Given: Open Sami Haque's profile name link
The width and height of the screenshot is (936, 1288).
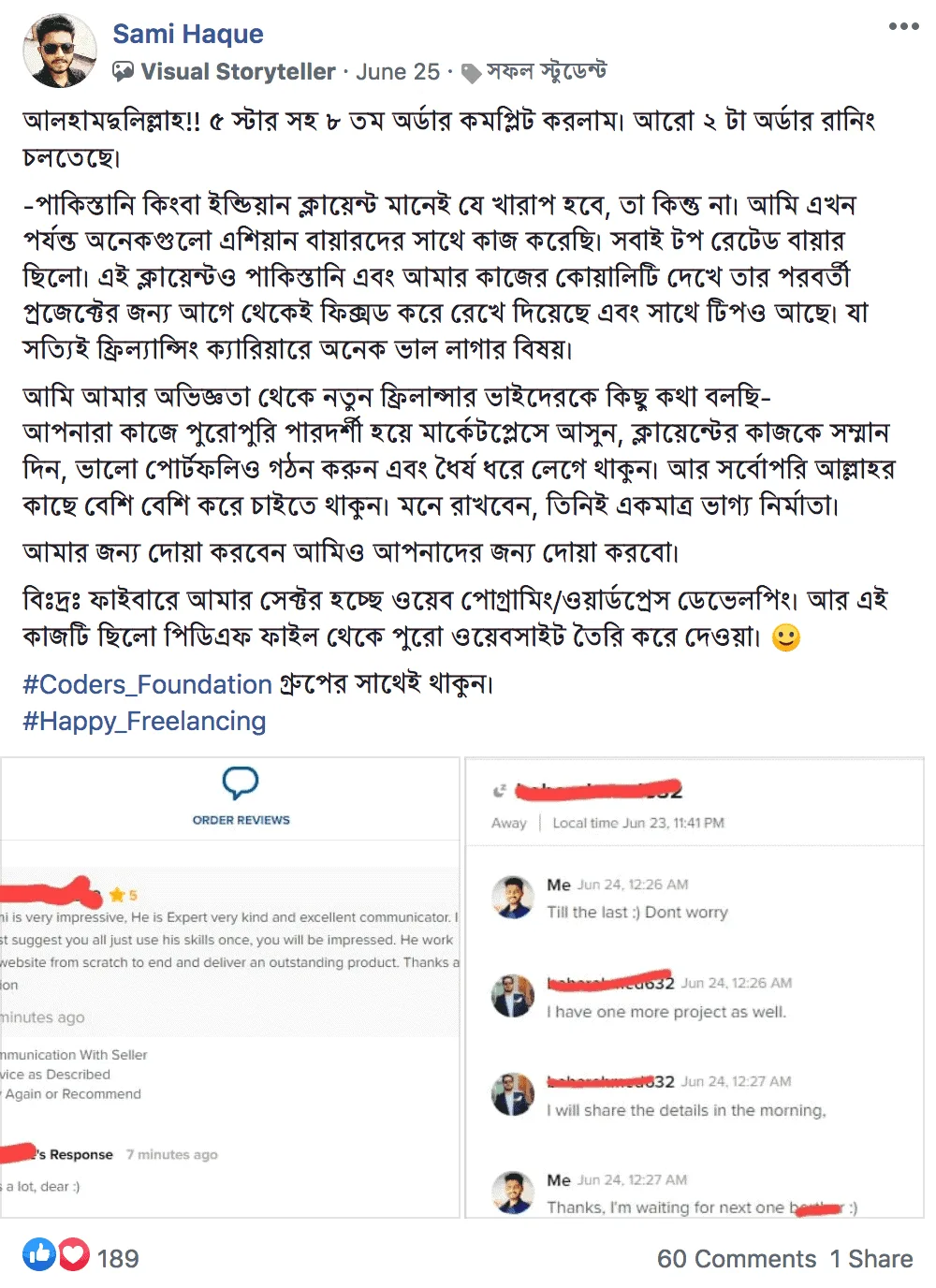Looking at the screenshot, I should 188,34.
